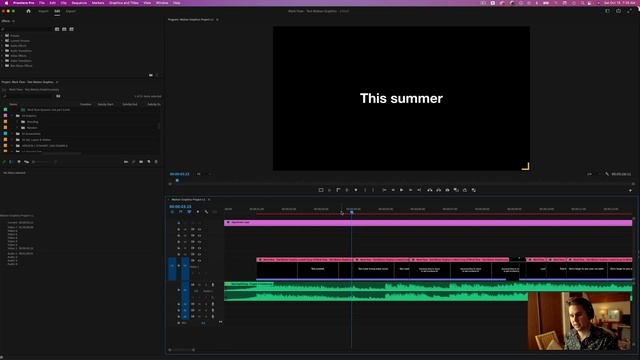Viewport: 640px width, 360px height.
Task: Click the Timeline playhead position timecode
Action: pyautogui.click(x=180, y=207)
